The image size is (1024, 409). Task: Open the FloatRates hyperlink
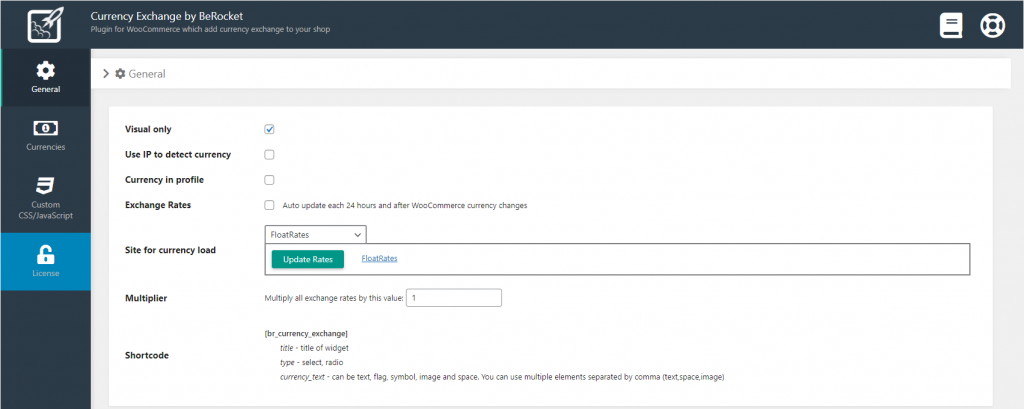click(x=379, y=258)
